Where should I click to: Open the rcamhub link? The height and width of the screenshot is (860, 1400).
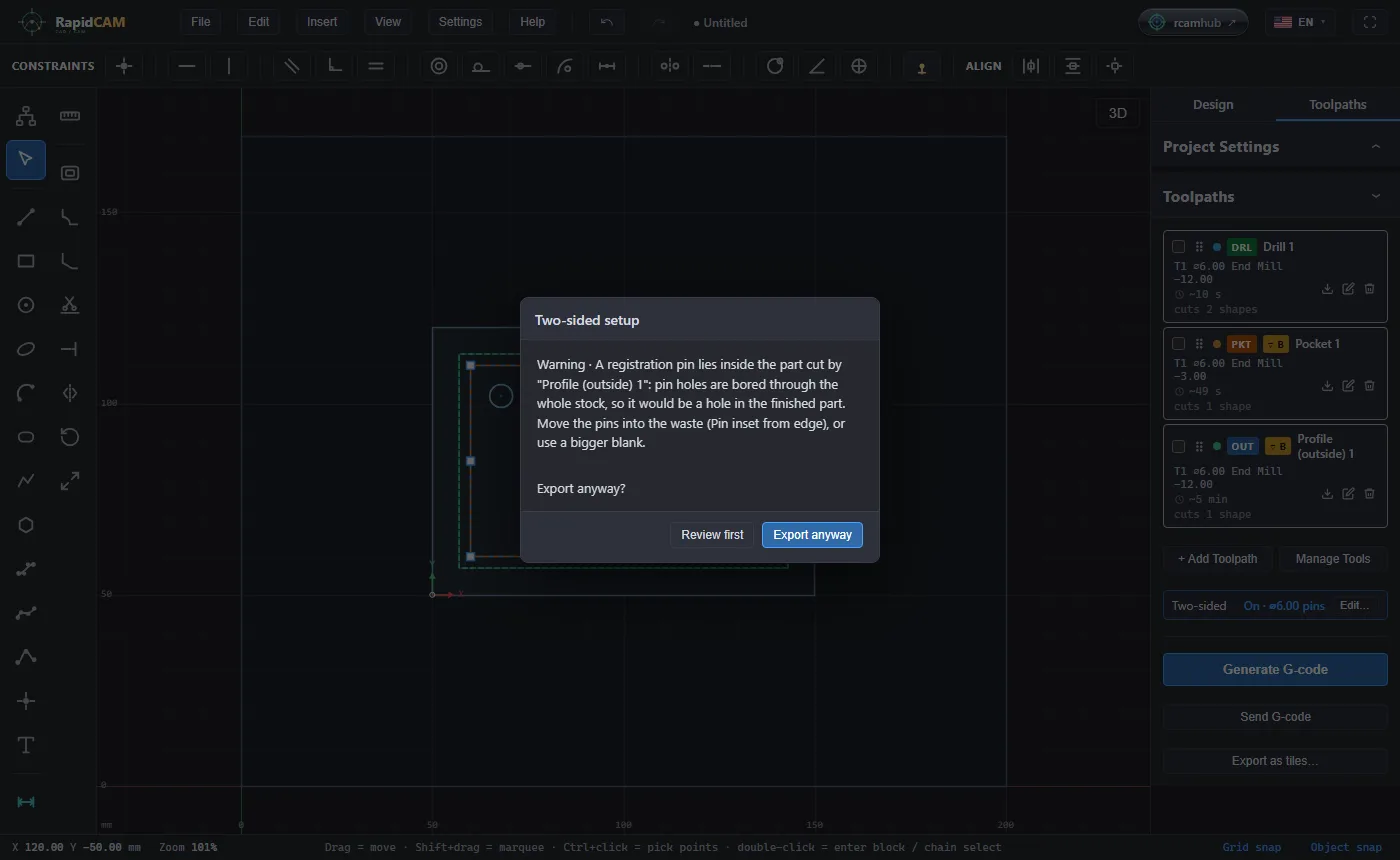coord(1193,22)
